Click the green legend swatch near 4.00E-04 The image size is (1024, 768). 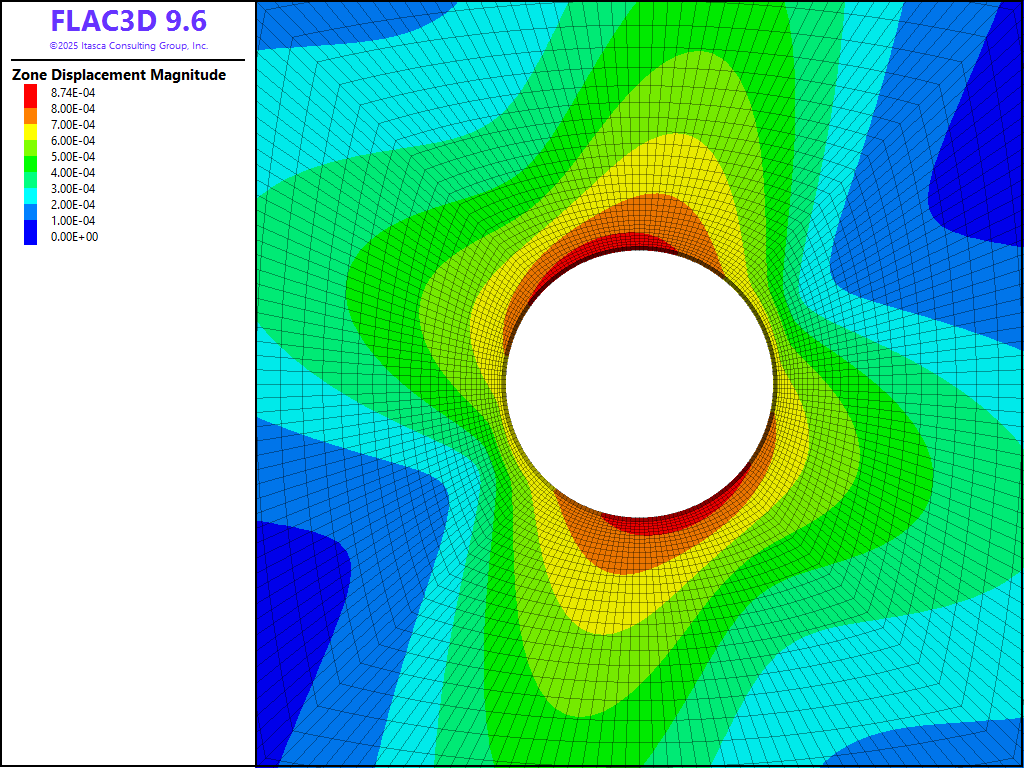(x=31, y=165)
